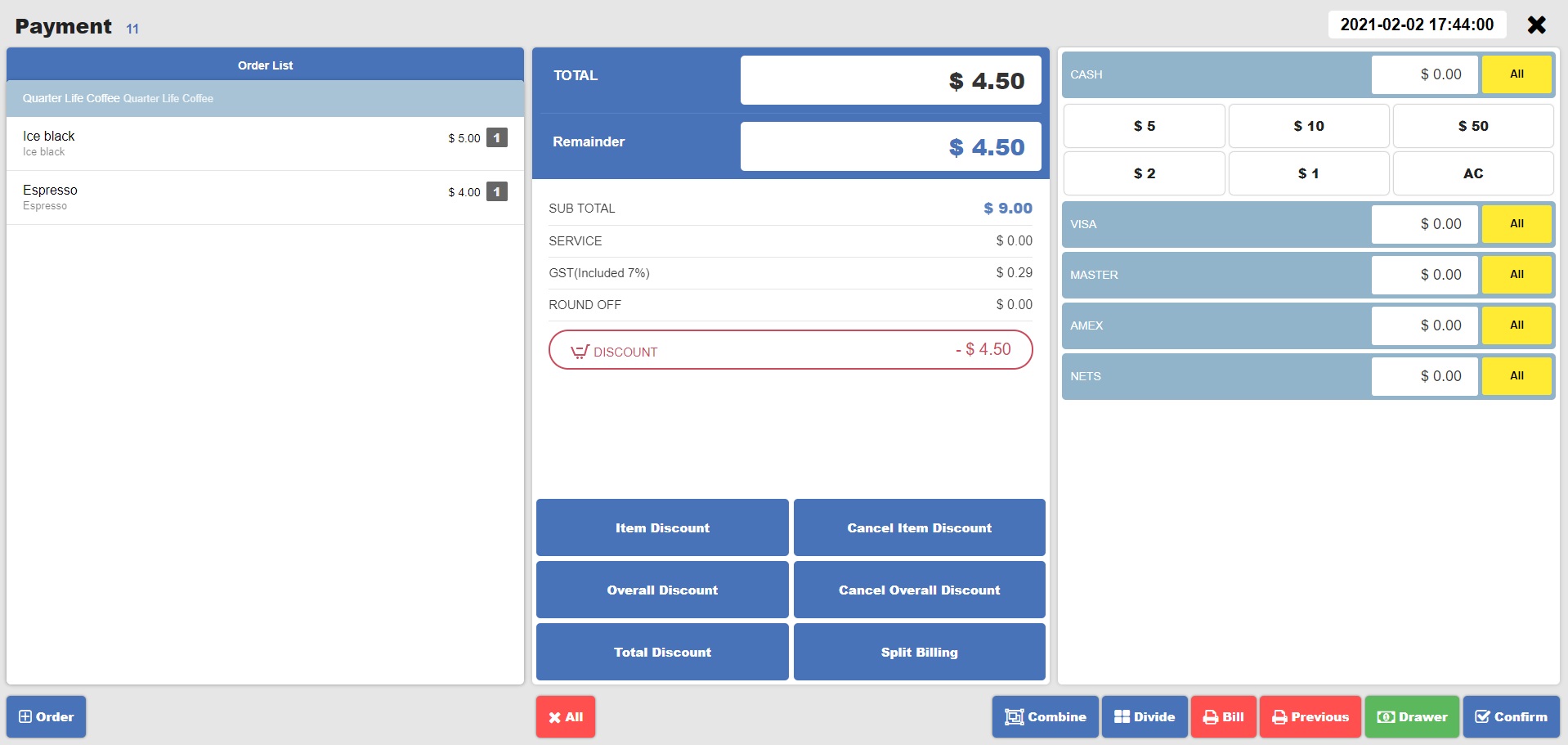Add items using the Order plus icon
Viewport: 1568px width, 745px height.
[x=26, y=716]
